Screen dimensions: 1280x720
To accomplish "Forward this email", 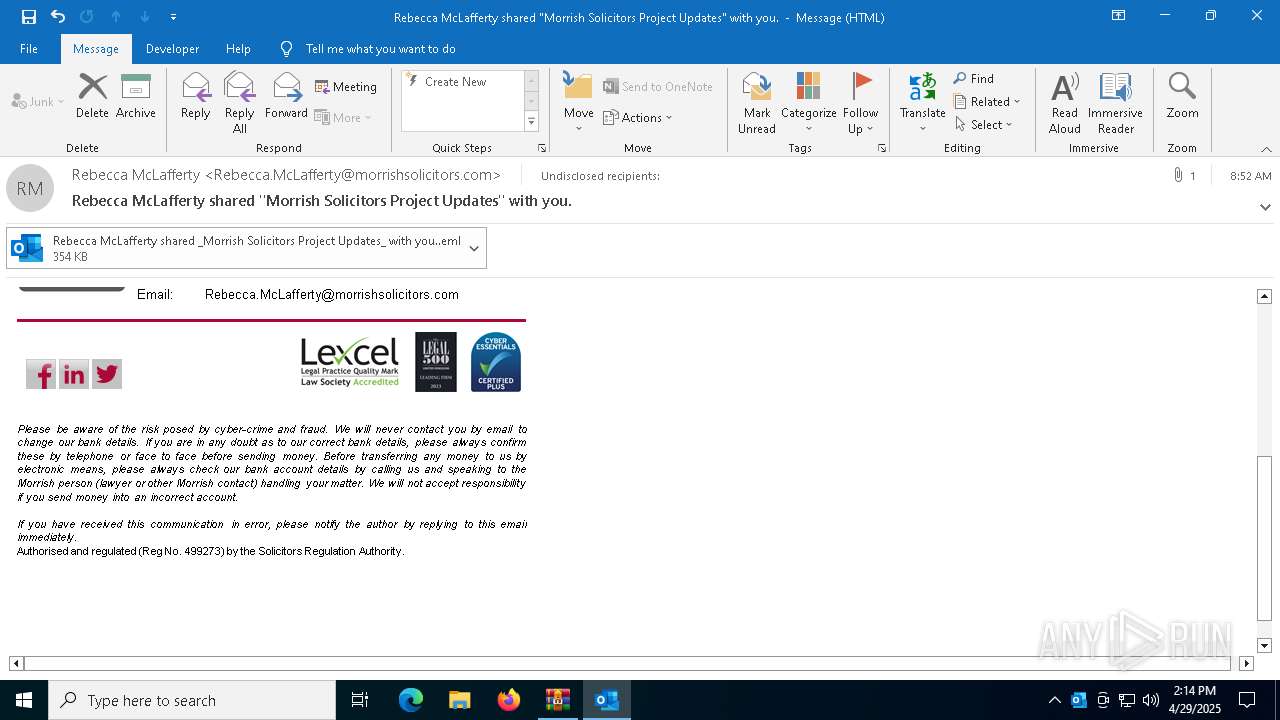I will 287,96.
